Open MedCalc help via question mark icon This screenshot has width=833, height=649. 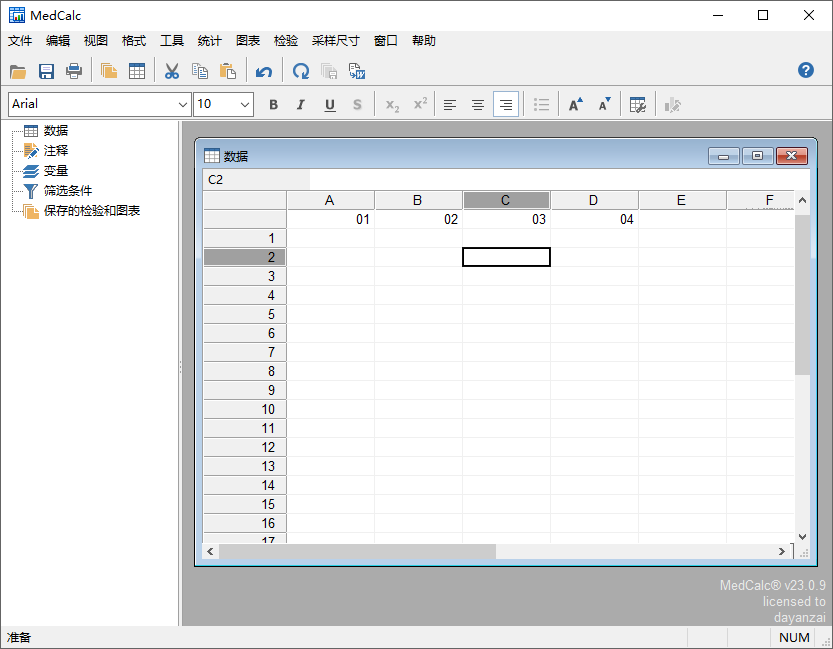805,70
